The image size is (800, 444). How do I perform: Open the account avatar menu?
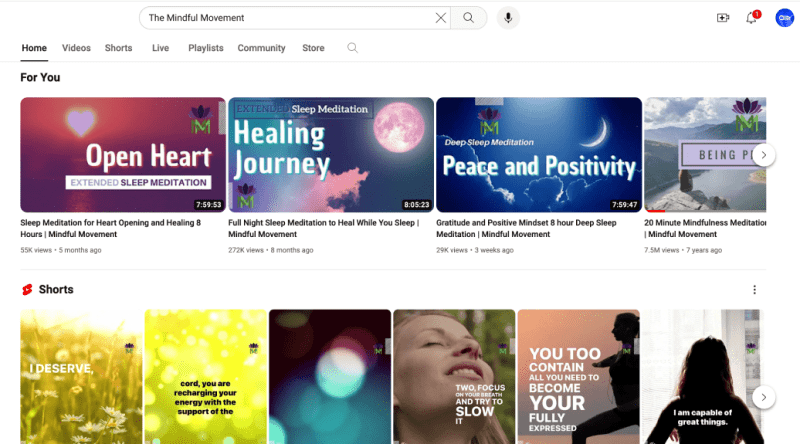784,18
